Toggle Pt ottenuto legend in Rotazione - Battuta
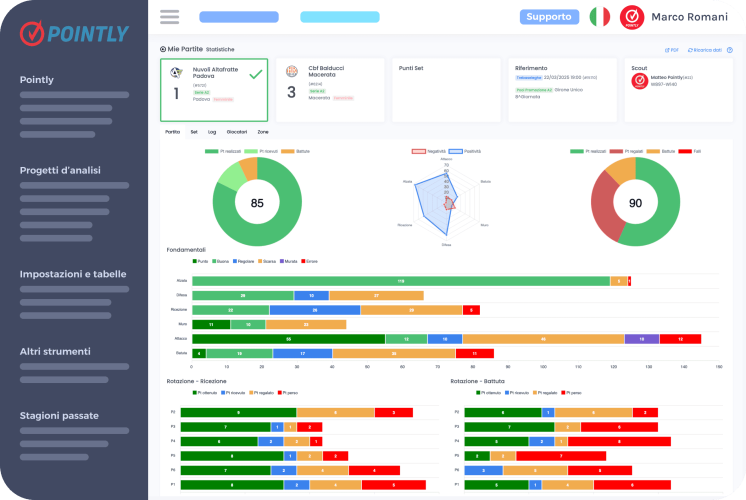746x500 pixels. coord(489,393)
